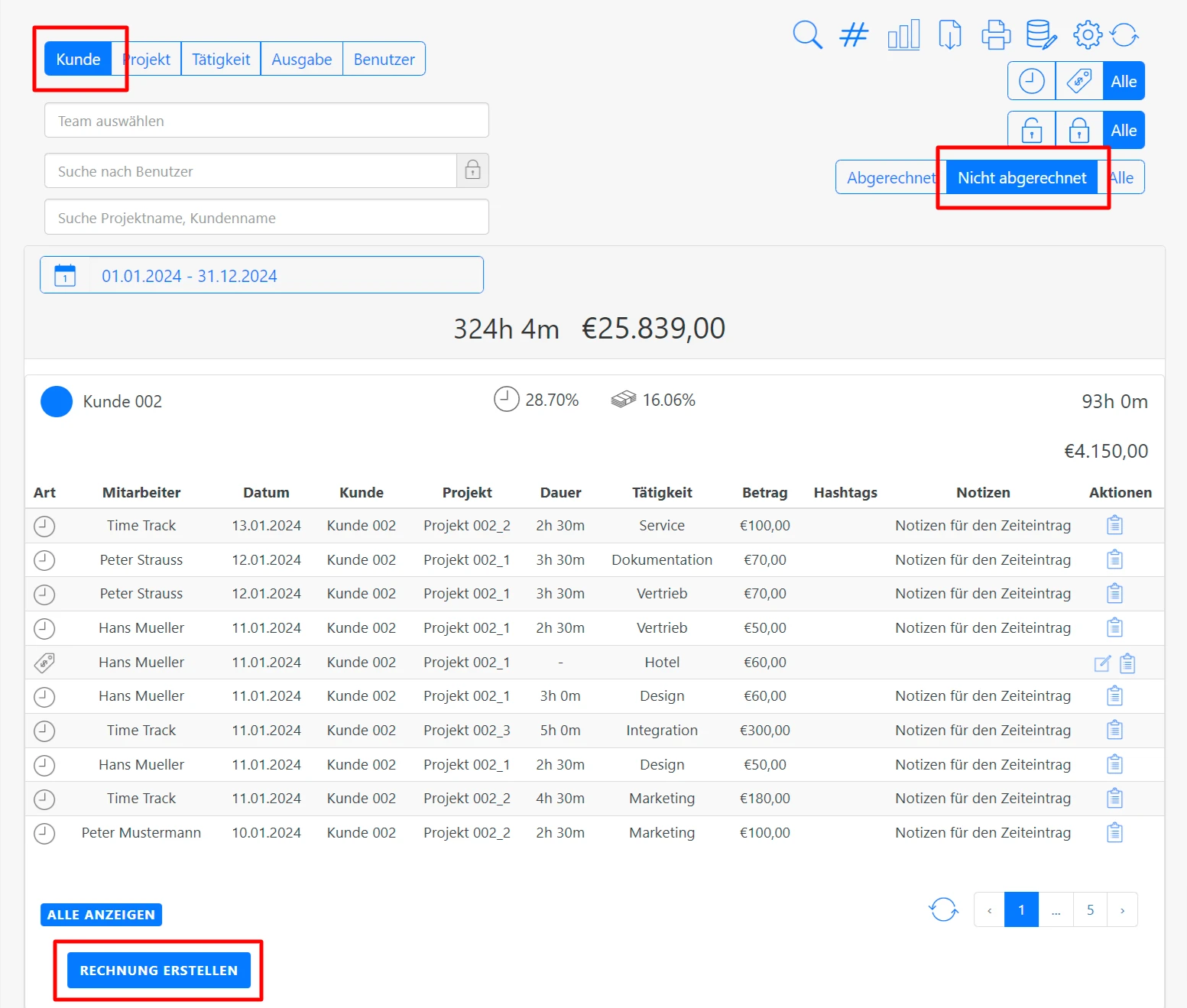Switch to the Projekt tab
The height and width of the screenshot is (1008, 1187).
(x=147, y=58)
